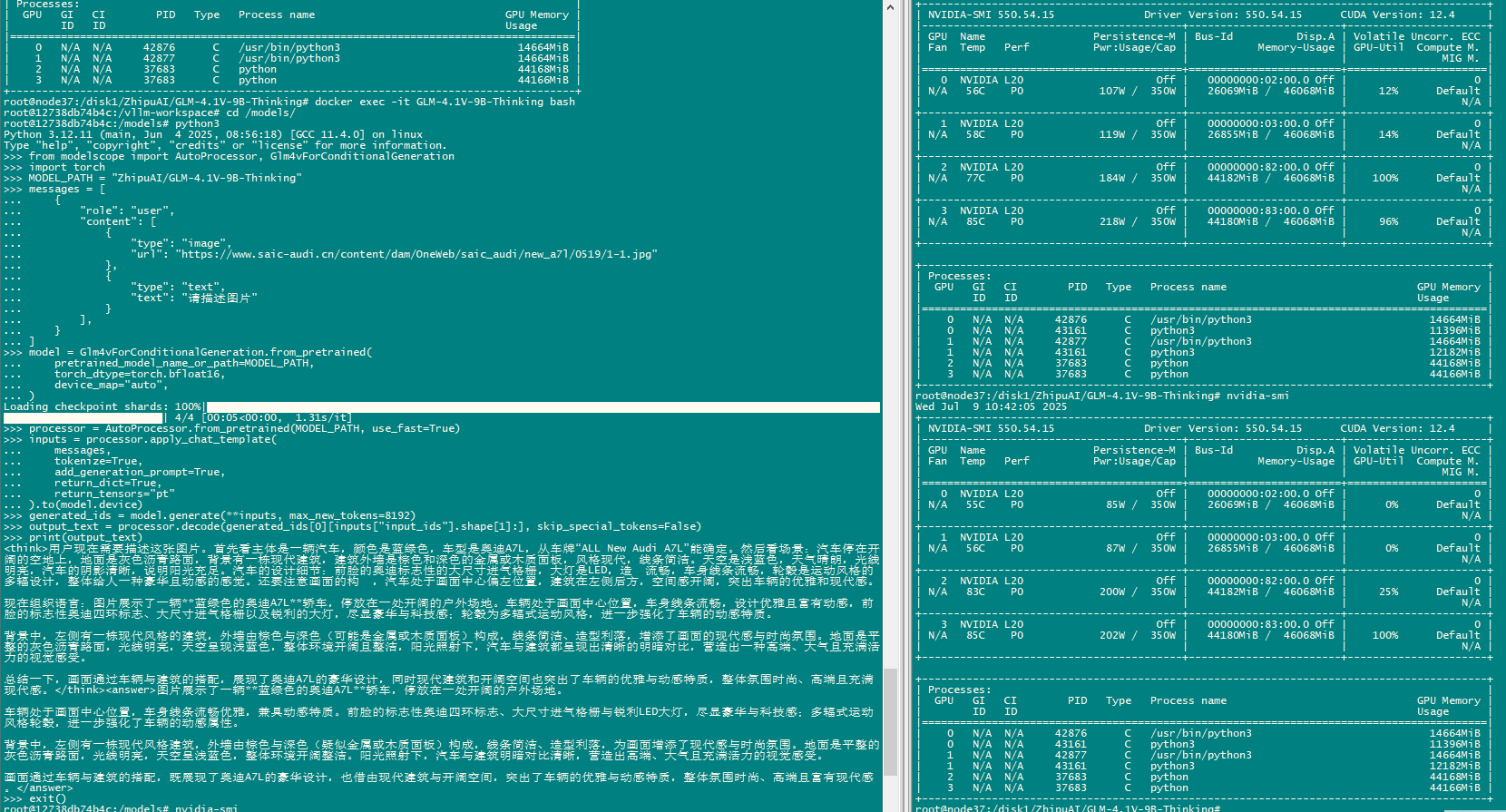
Task: Click the '"role": "user"' entry
Action: tap(127, 210)
